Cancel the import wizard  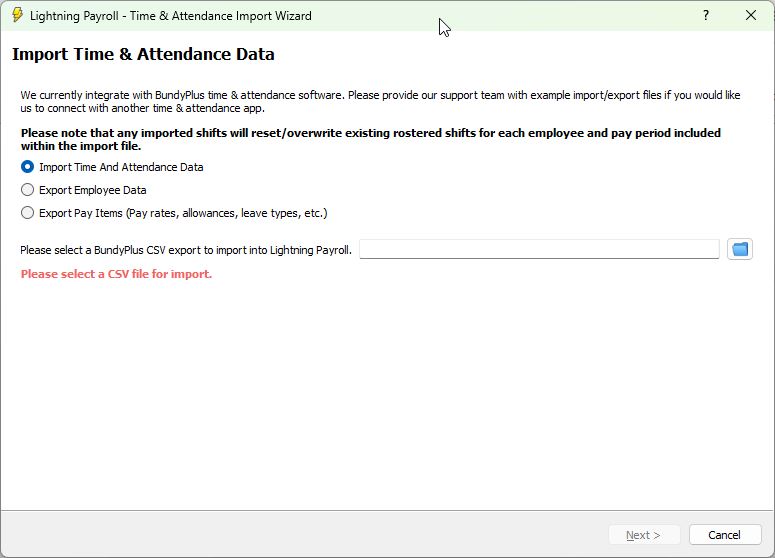pos(725,535)
